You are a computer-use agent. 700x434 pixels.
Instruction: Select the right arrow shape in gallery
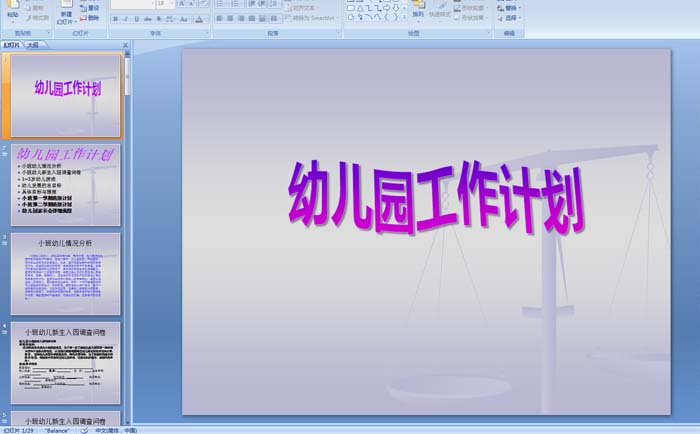387,8
